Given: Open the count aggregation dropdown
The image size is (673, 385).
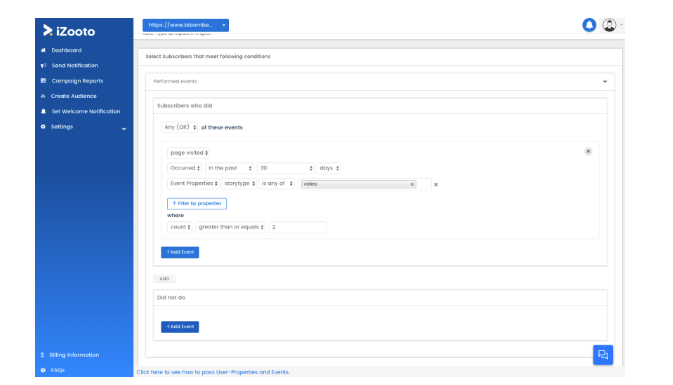Looking at the screenshot, I should tap(180, 227).
